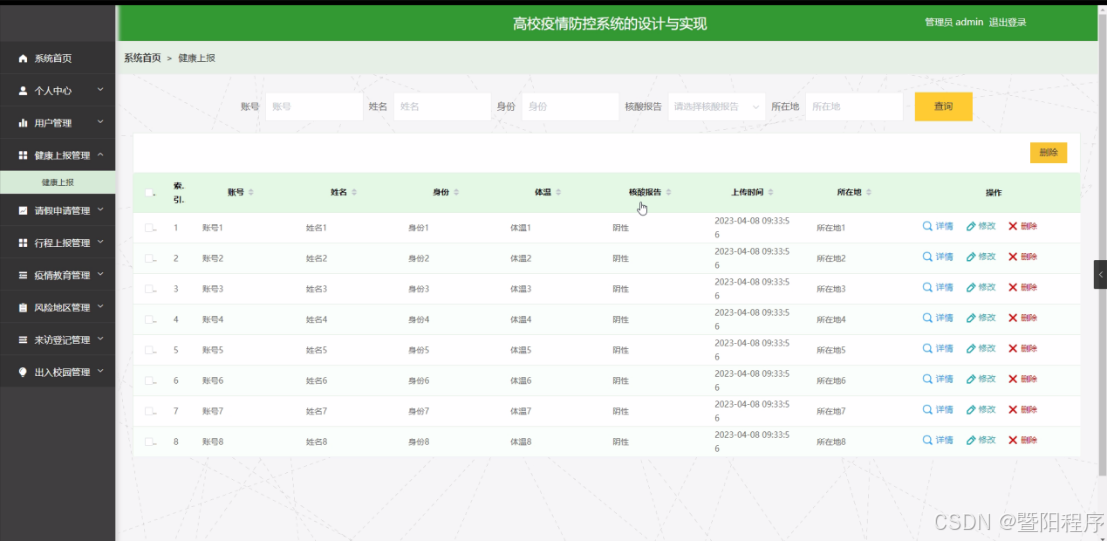This screenshot has height=542, width=1108.
Task: Toggle the select-all checkbox in table header
Action: (x=149, y=192)
